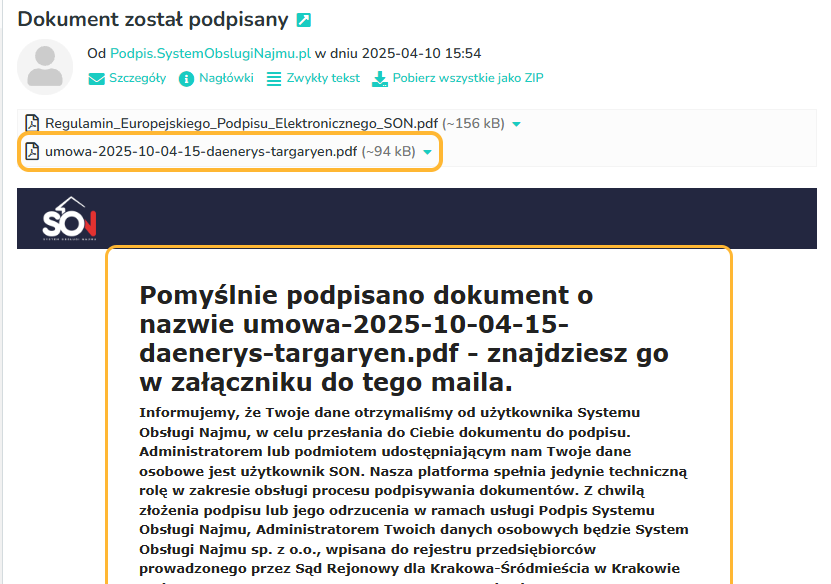
Task: Click the download ZIP icon
Action: (380, 79)
